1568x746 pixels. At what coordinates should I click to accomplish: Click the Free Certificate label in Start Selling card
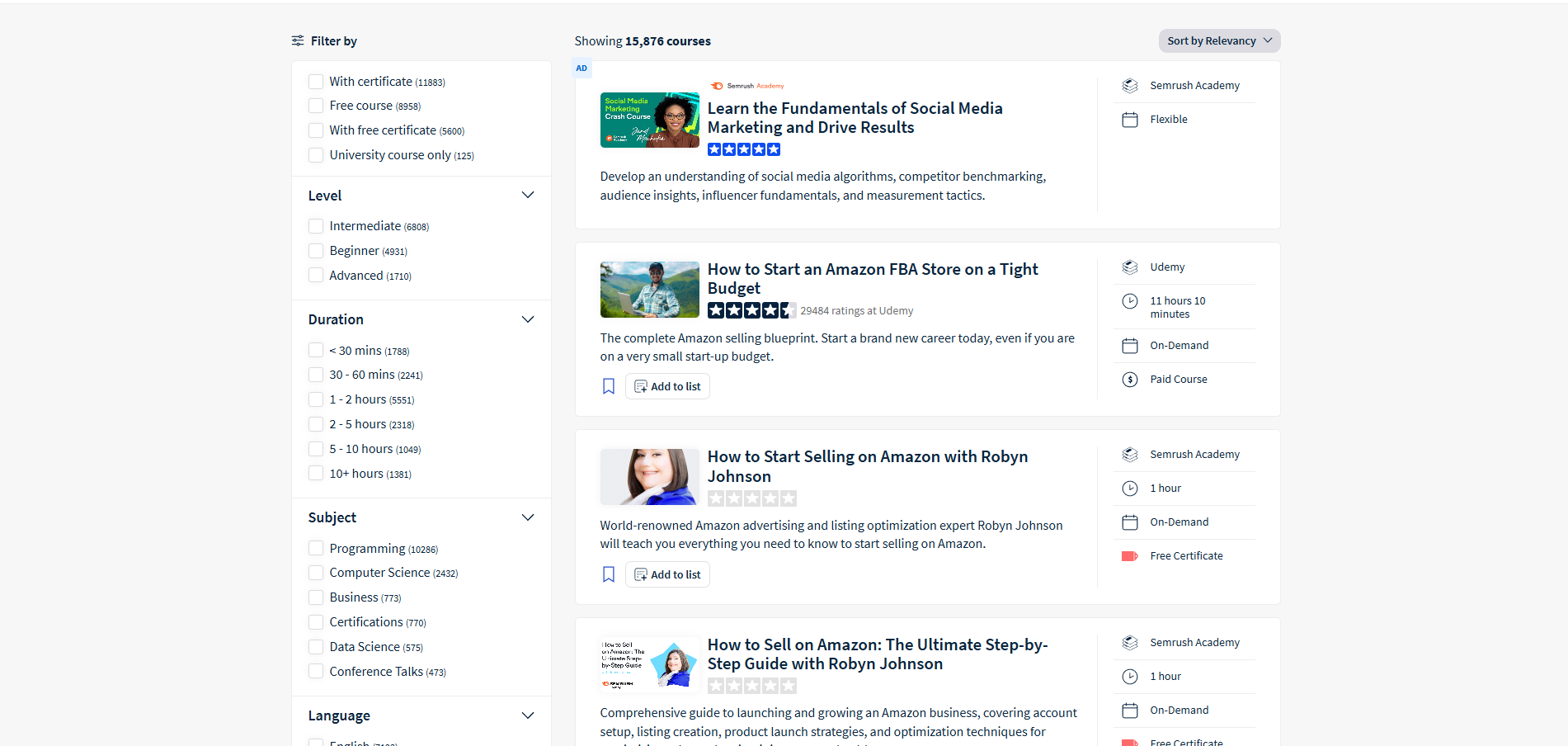[x=1186, y=556]
